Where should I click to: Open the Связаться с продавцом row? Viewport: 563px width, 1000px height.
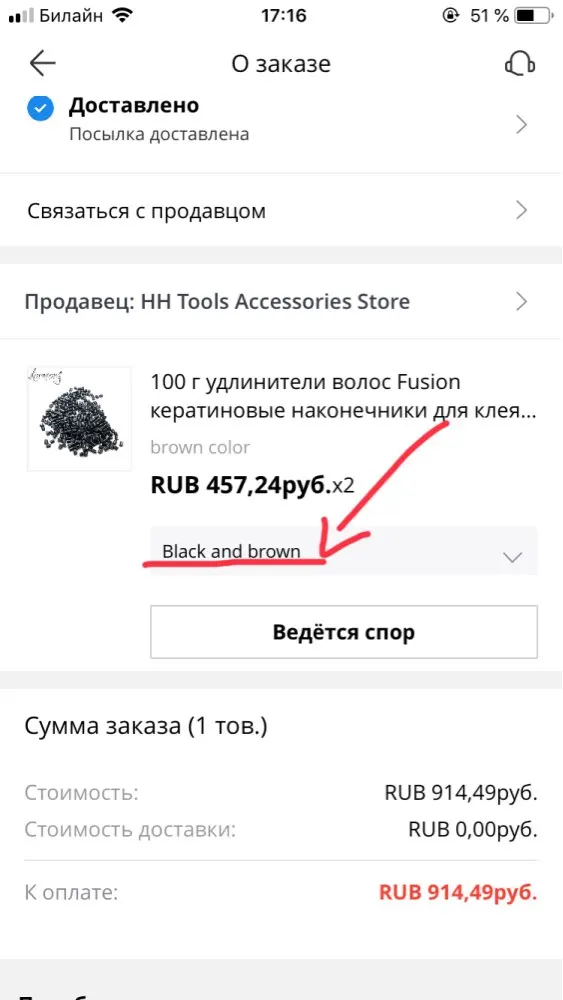(281, 210)
